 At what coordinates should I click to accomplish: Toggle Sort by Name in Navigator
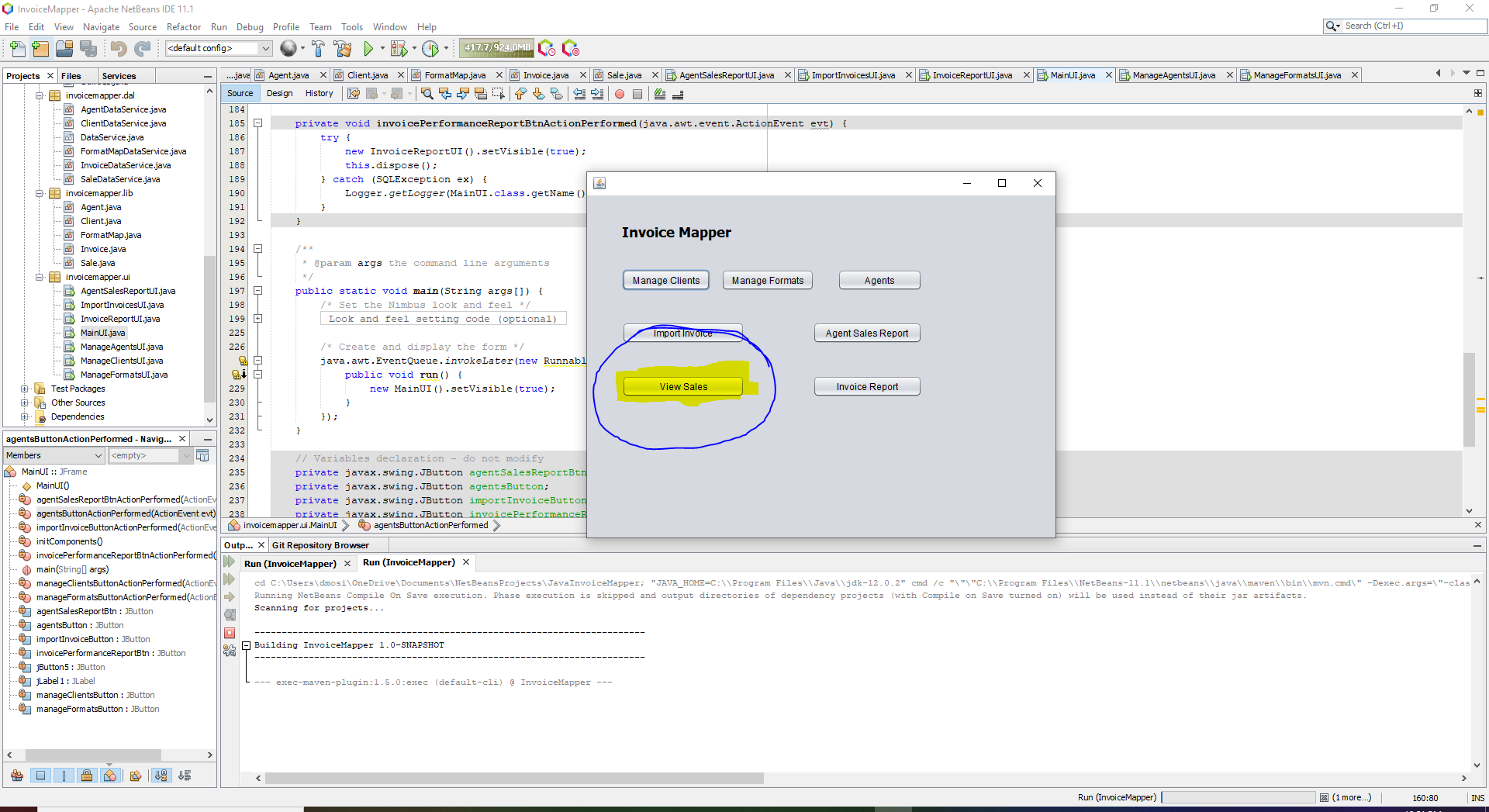[x=161, y=775]
